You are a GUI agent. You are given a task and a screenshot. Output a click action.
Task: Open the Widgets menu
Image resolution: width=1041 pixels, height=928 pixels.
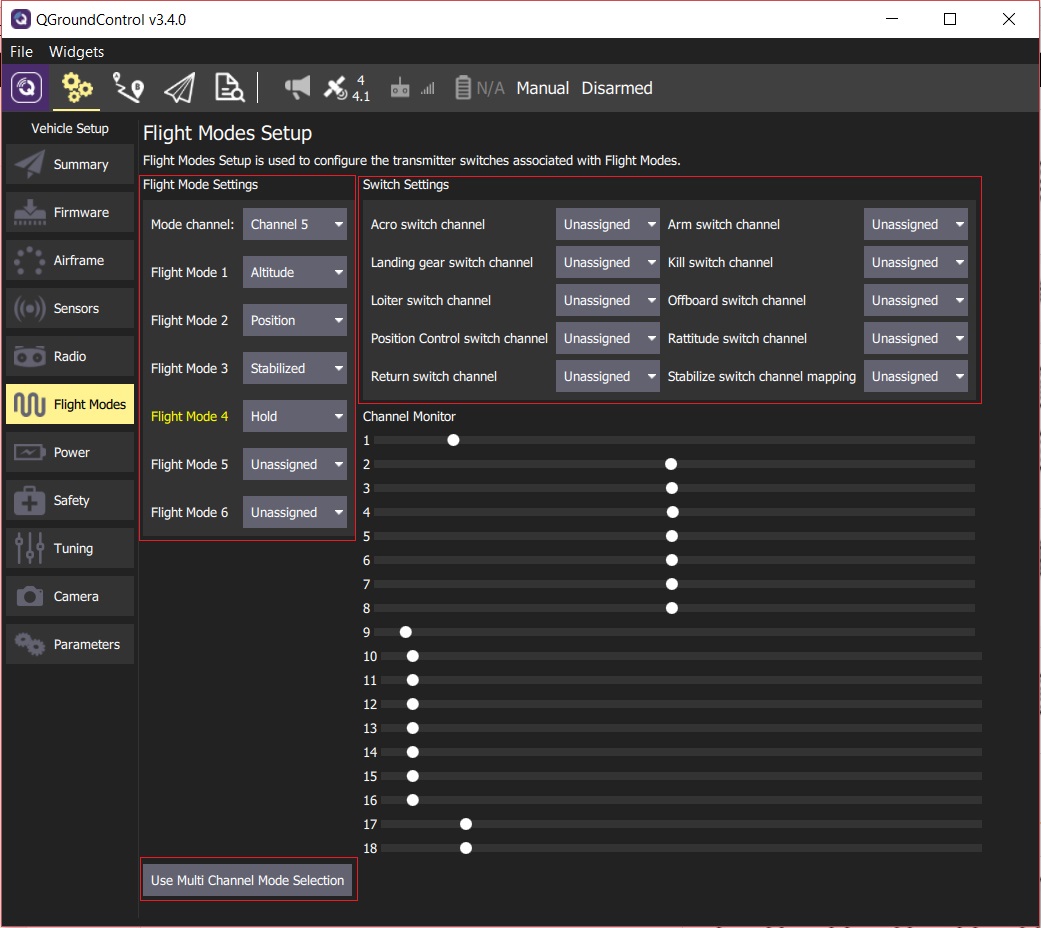(x=76, y=51)
